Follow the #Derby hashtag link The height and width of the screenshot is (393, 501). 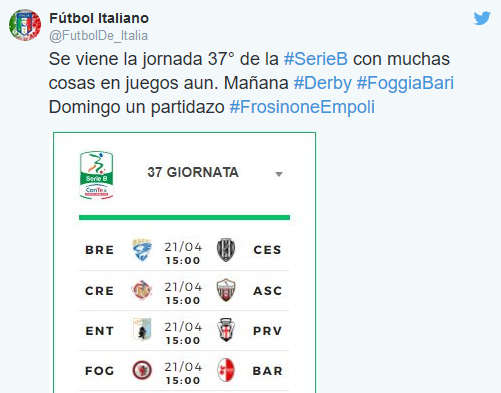[322, 83]
